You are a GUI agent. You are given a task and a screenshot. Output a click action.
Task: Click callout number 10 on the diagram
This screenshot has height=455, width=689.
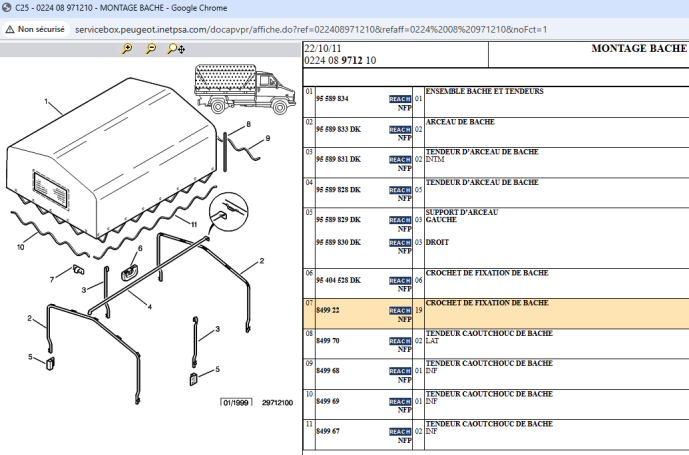[20, 246]
